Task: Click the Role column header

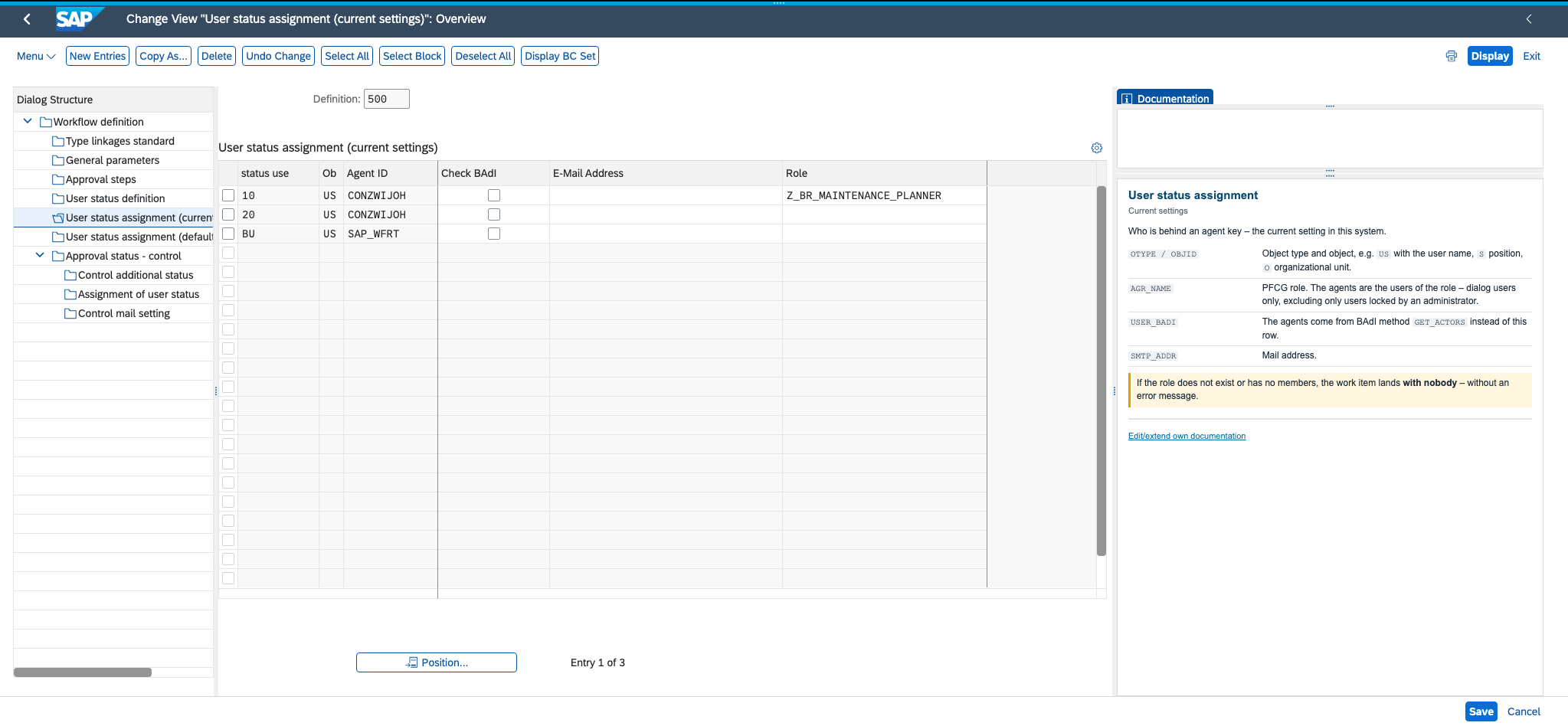Action: click(885, 173)
